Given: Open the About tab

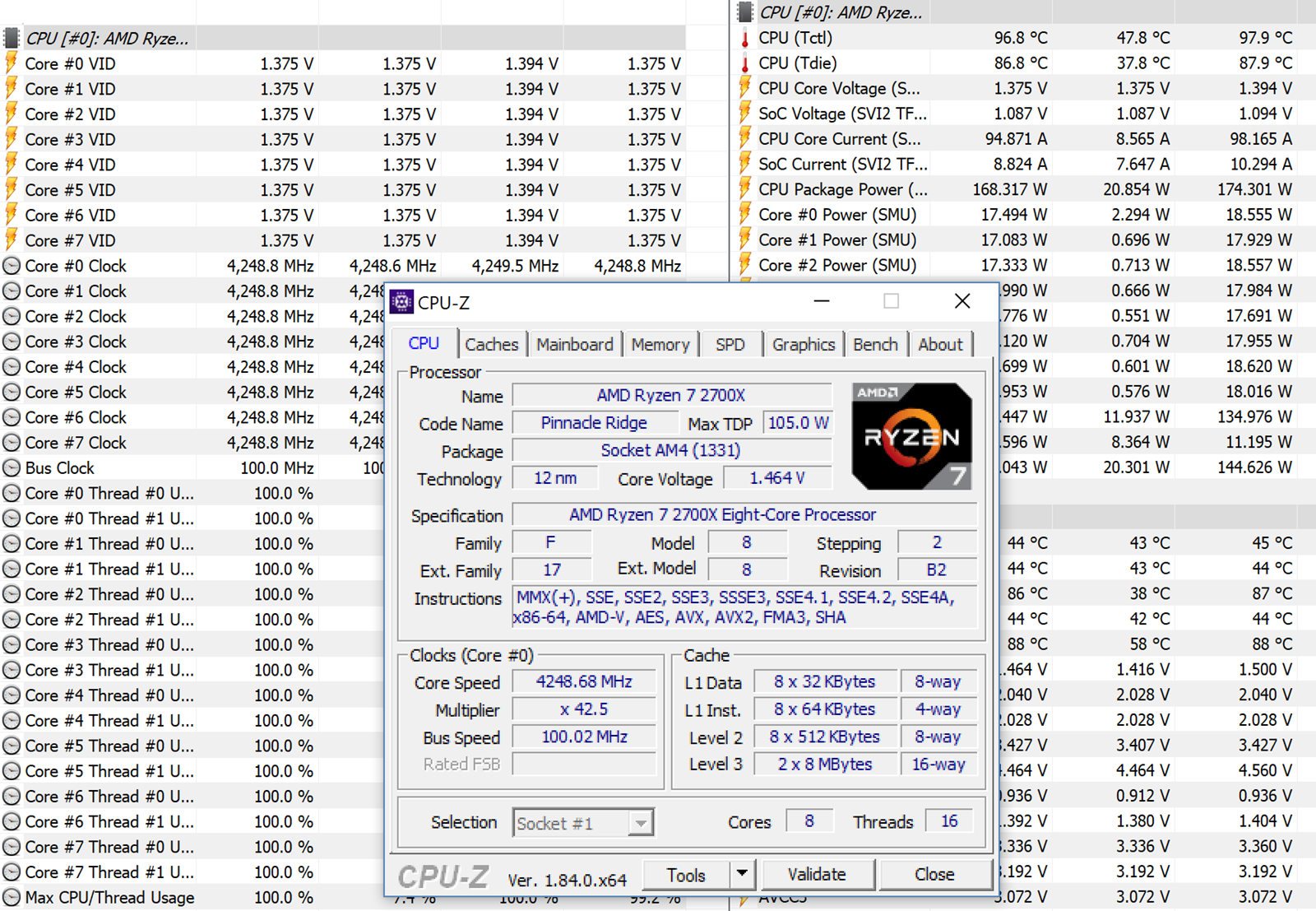Looking at the screenshot, I should click(x=940, y=345).
